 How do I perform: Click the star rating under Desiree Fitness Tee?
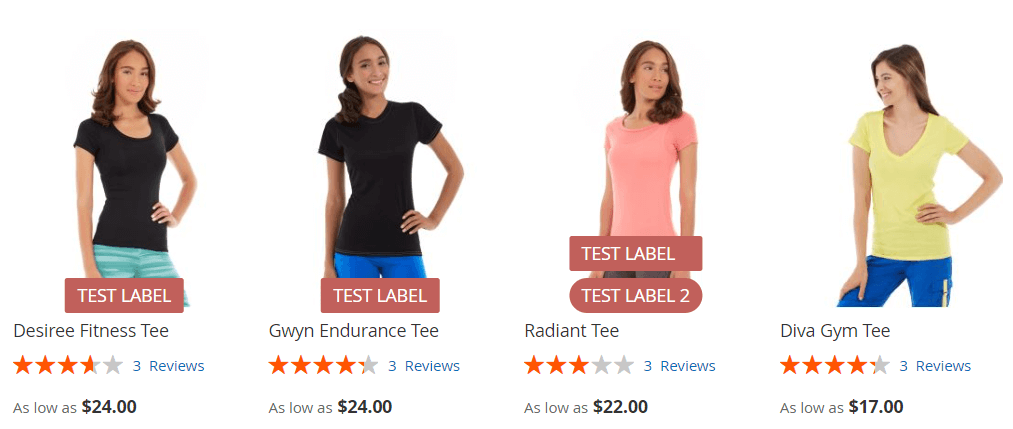(x=68, y=366)
